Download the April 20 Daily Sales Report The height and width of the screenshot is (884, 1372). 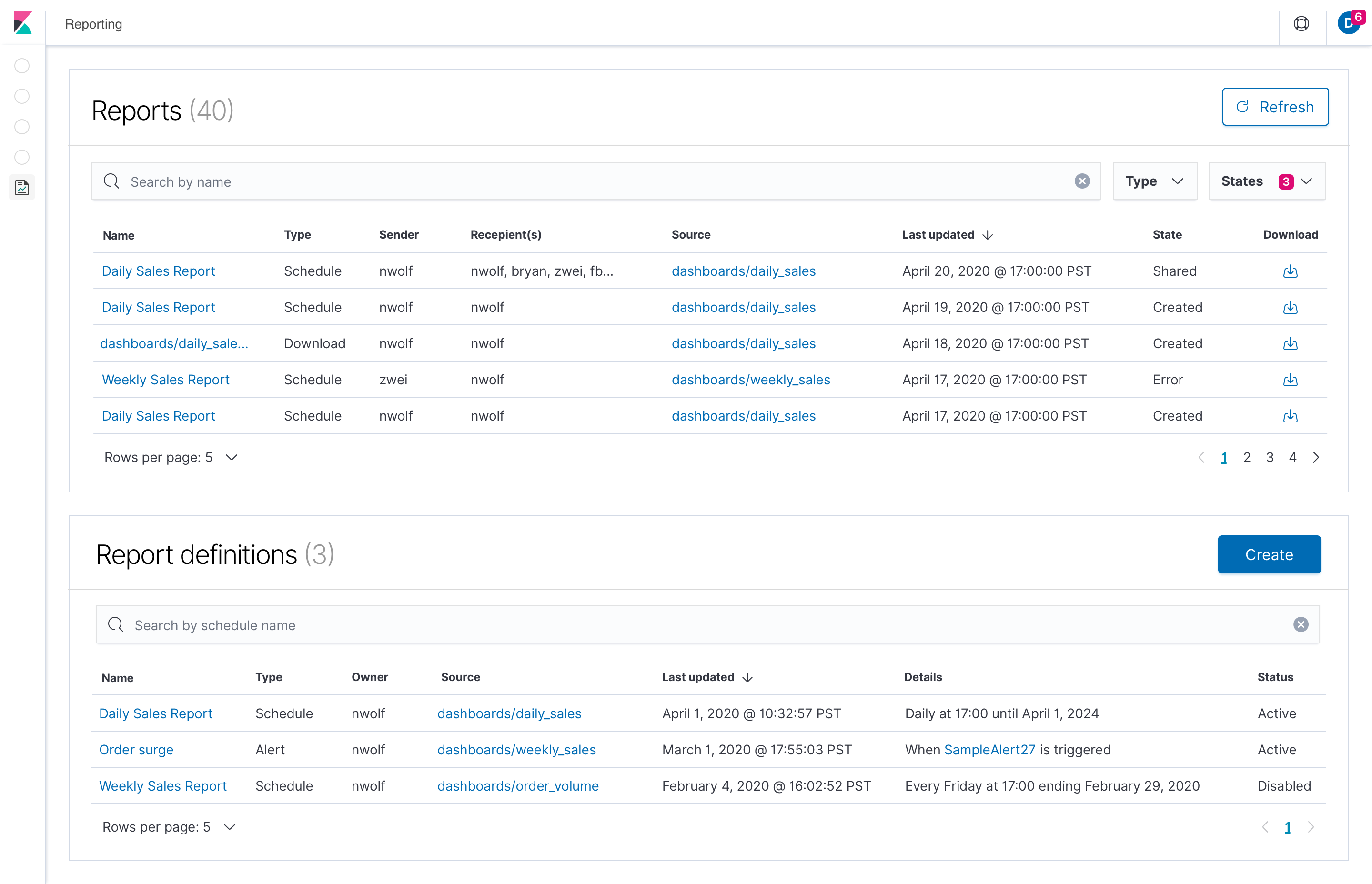coord(1290,271)
